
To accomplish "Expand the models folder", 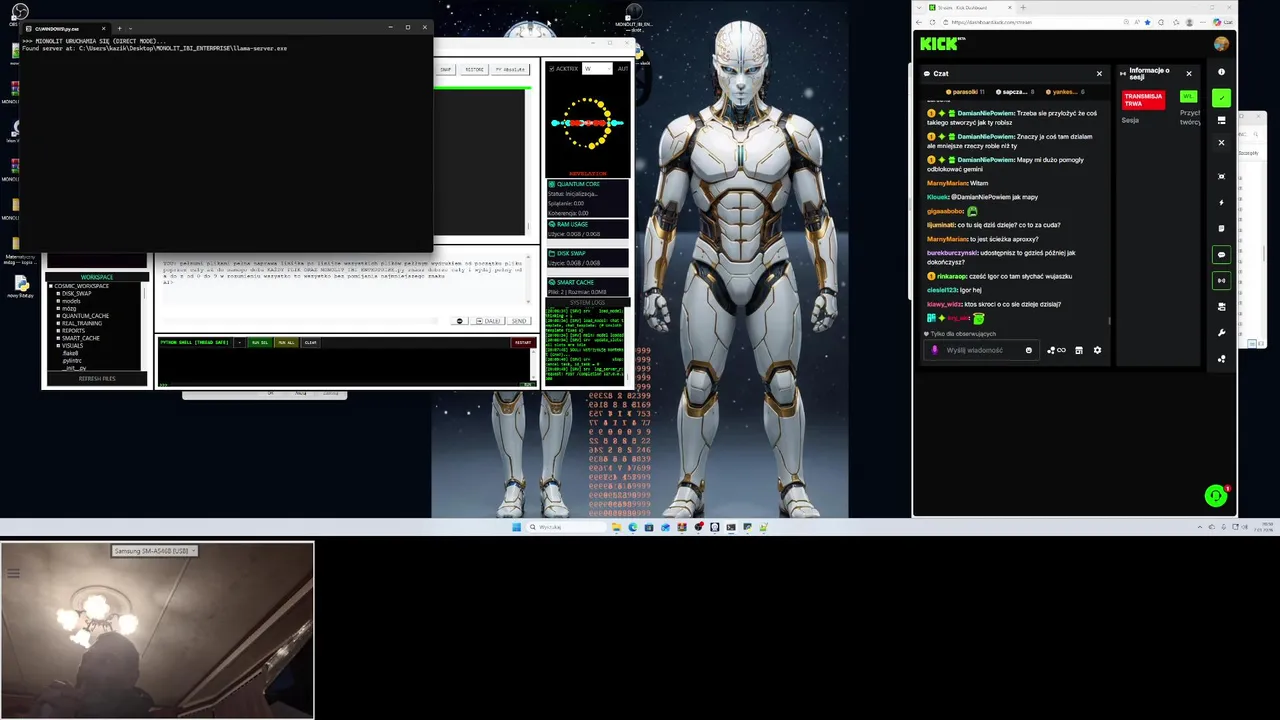I will pyautogui.click(x=58, y=301).
